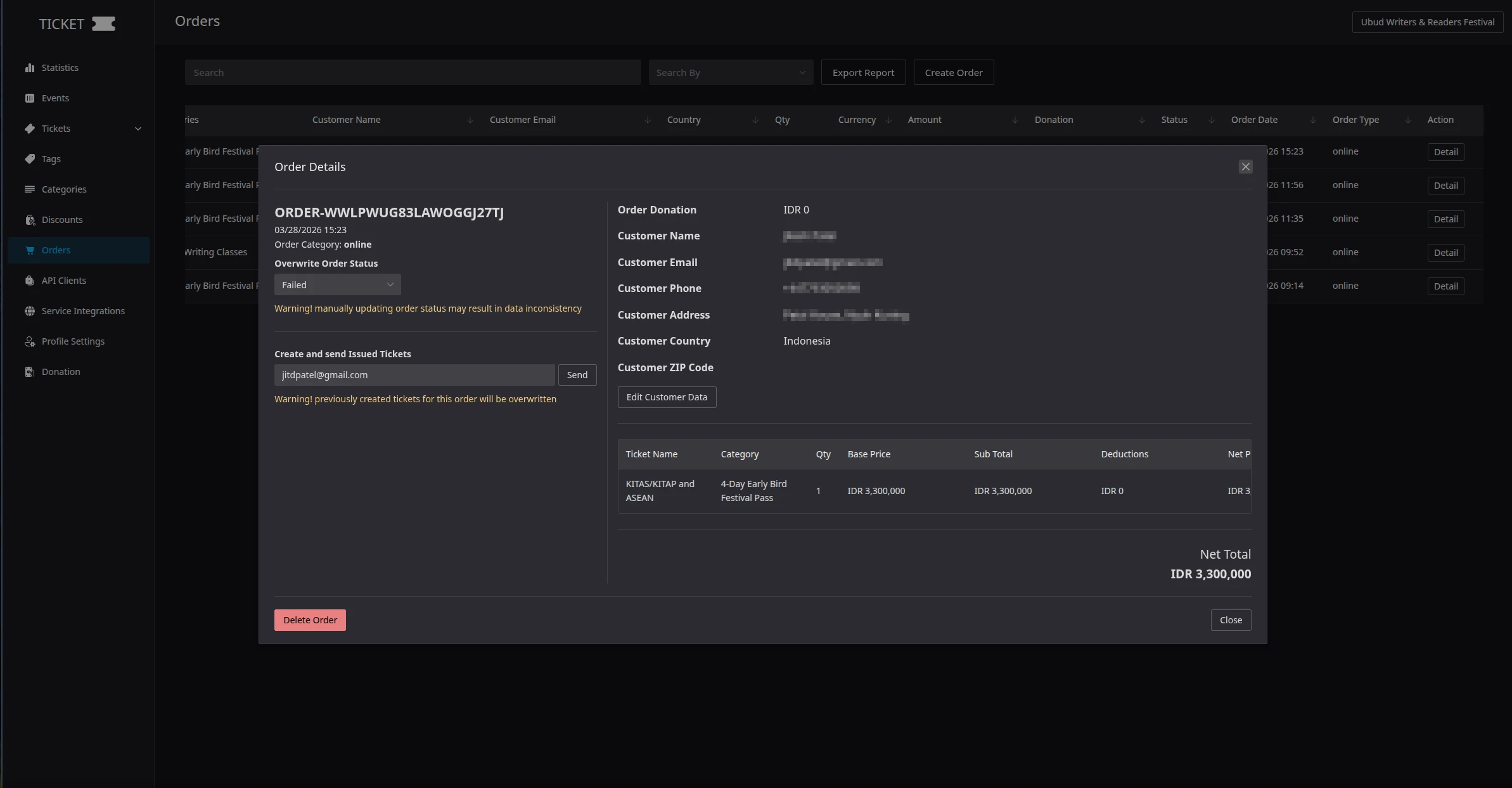Open the Ubud Writers & Readers Festival selector
1512x788 pixels.
coord(1427,22)
